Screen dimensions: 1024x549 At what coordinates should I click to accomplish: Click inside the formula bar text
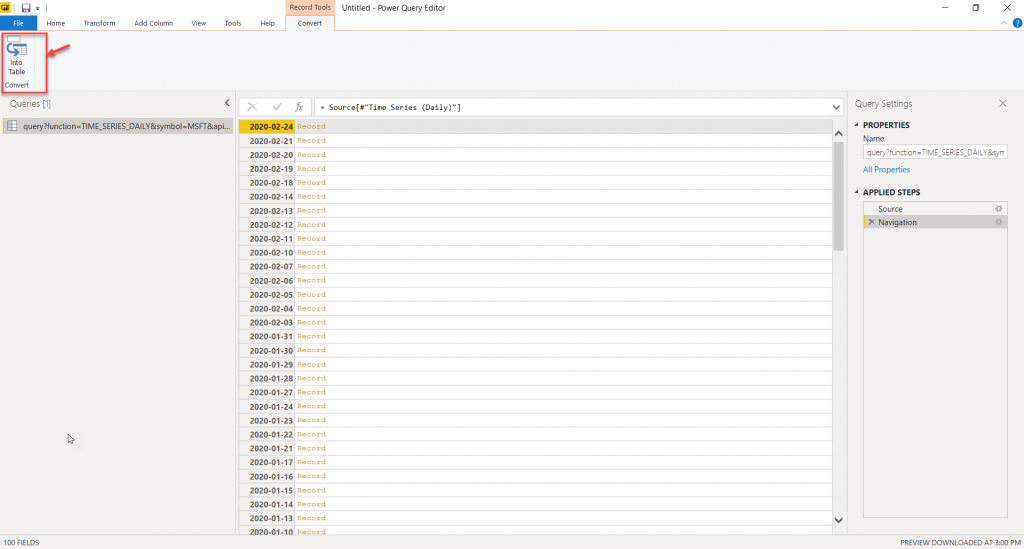tap(391, 107)
